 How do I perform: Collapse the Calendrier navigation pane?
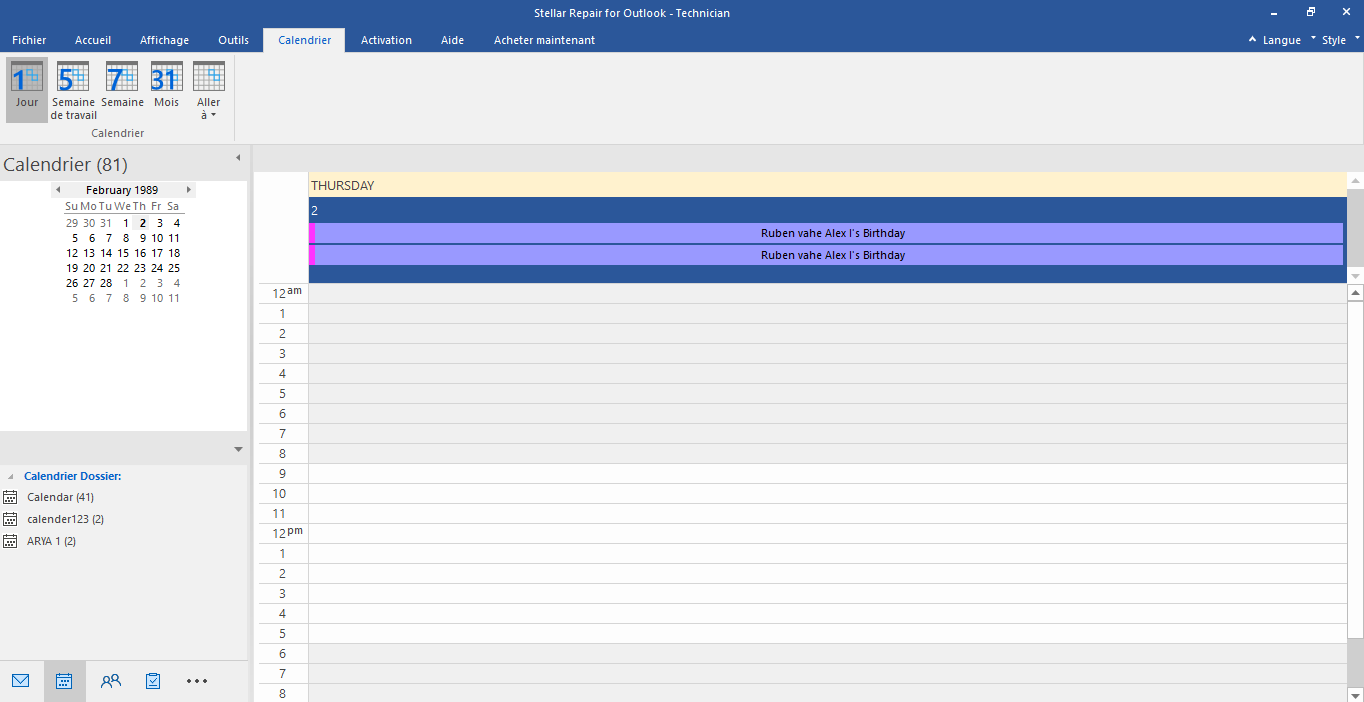(x=238, y=158)
